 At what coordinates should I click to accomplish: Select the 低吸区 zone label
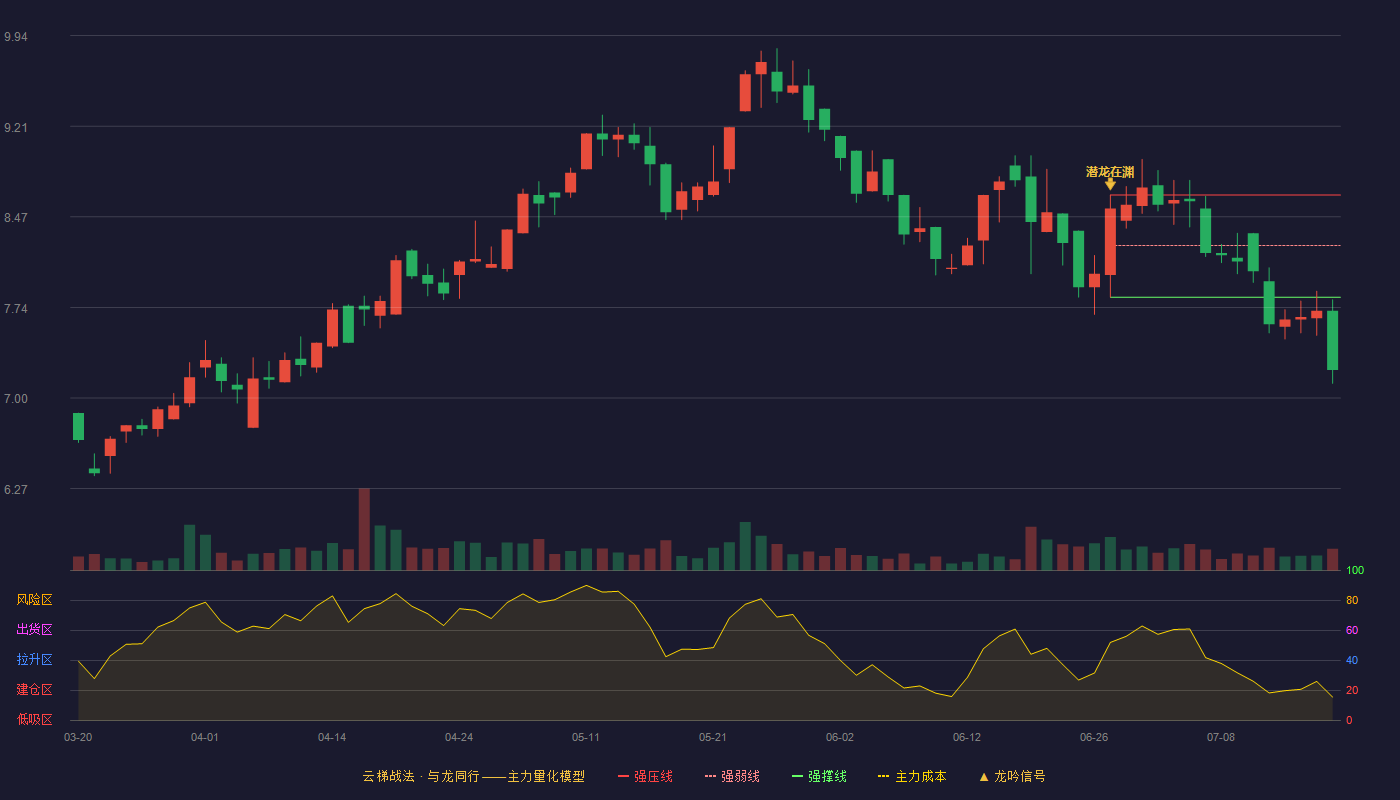35,719
